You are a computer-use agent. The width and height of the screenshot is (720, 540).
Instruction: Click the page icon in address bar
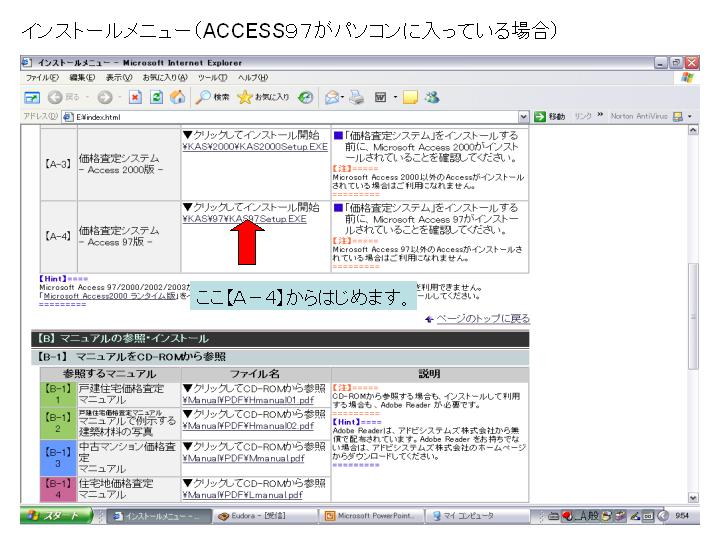(68, 117)
